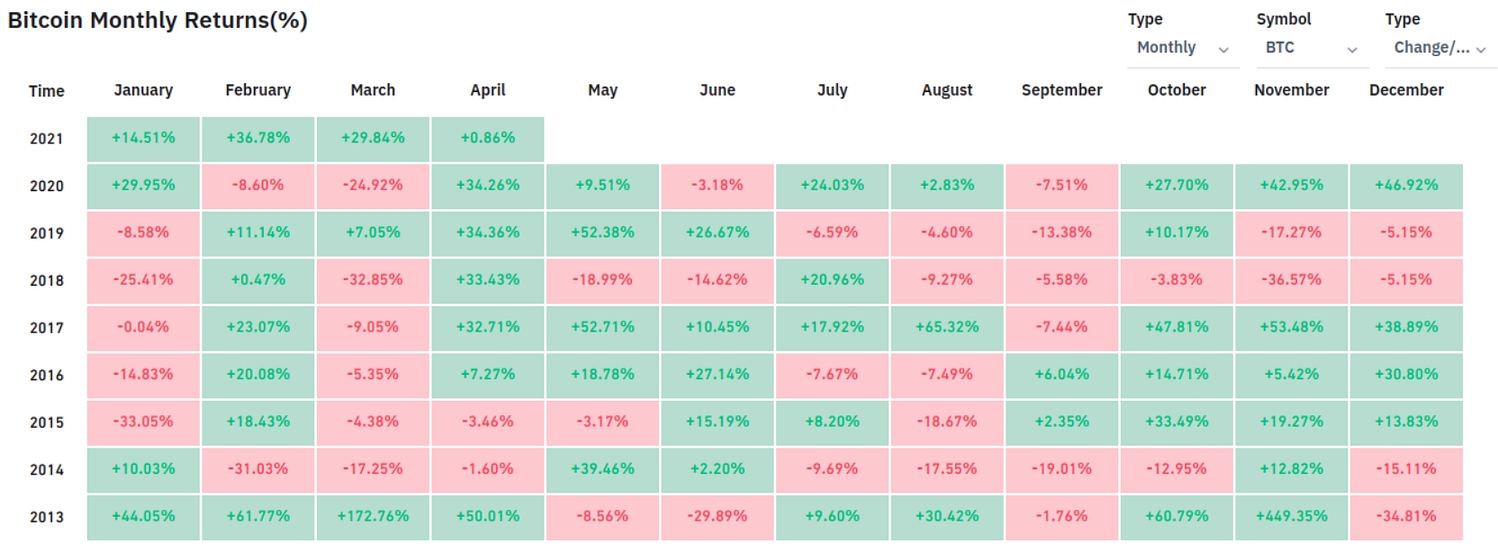Click the Bitcoin Monthly Returns(%) title
Screen dimensions: 1498x555
point(158,21)
